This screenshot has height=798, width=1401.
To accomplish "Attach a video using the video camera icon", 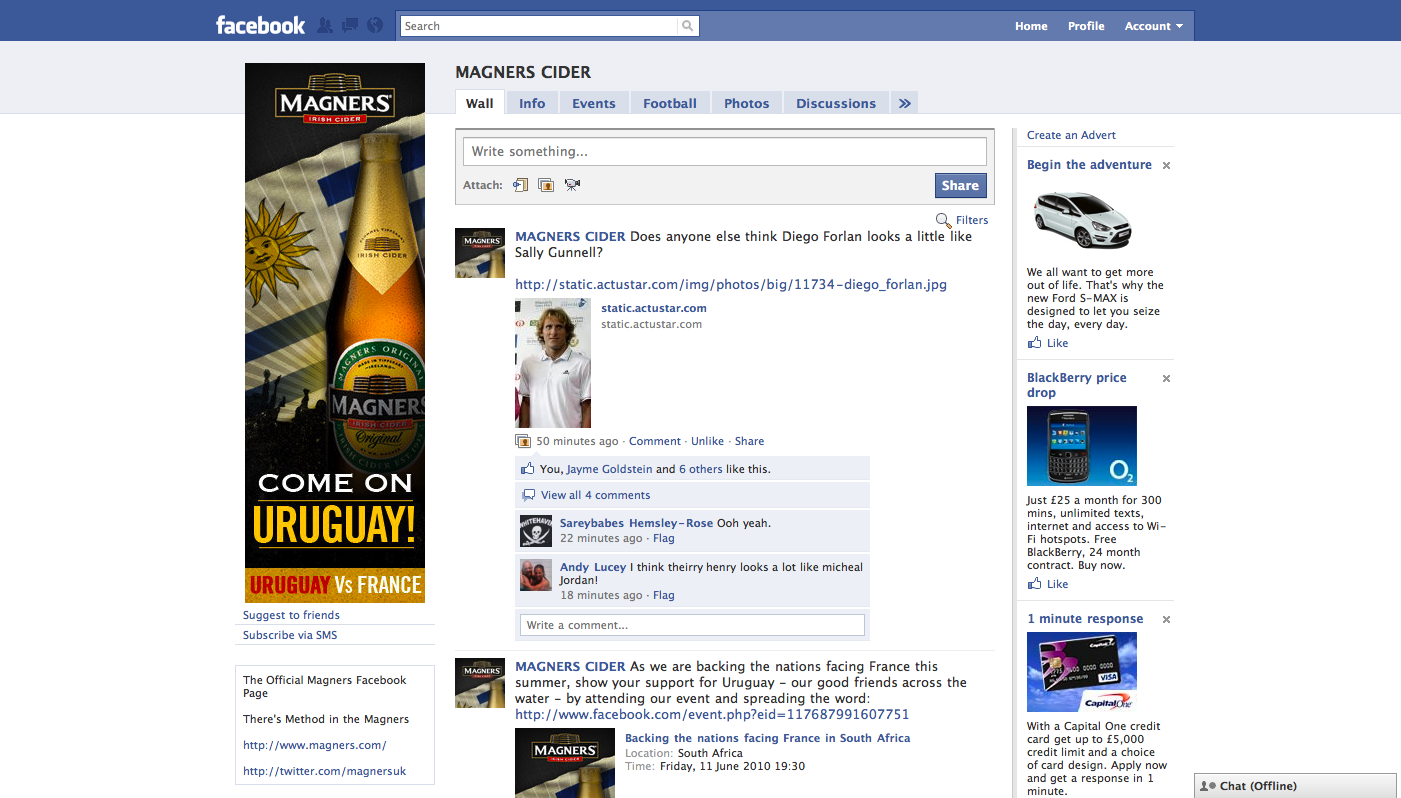I will (x=572, y=185).
